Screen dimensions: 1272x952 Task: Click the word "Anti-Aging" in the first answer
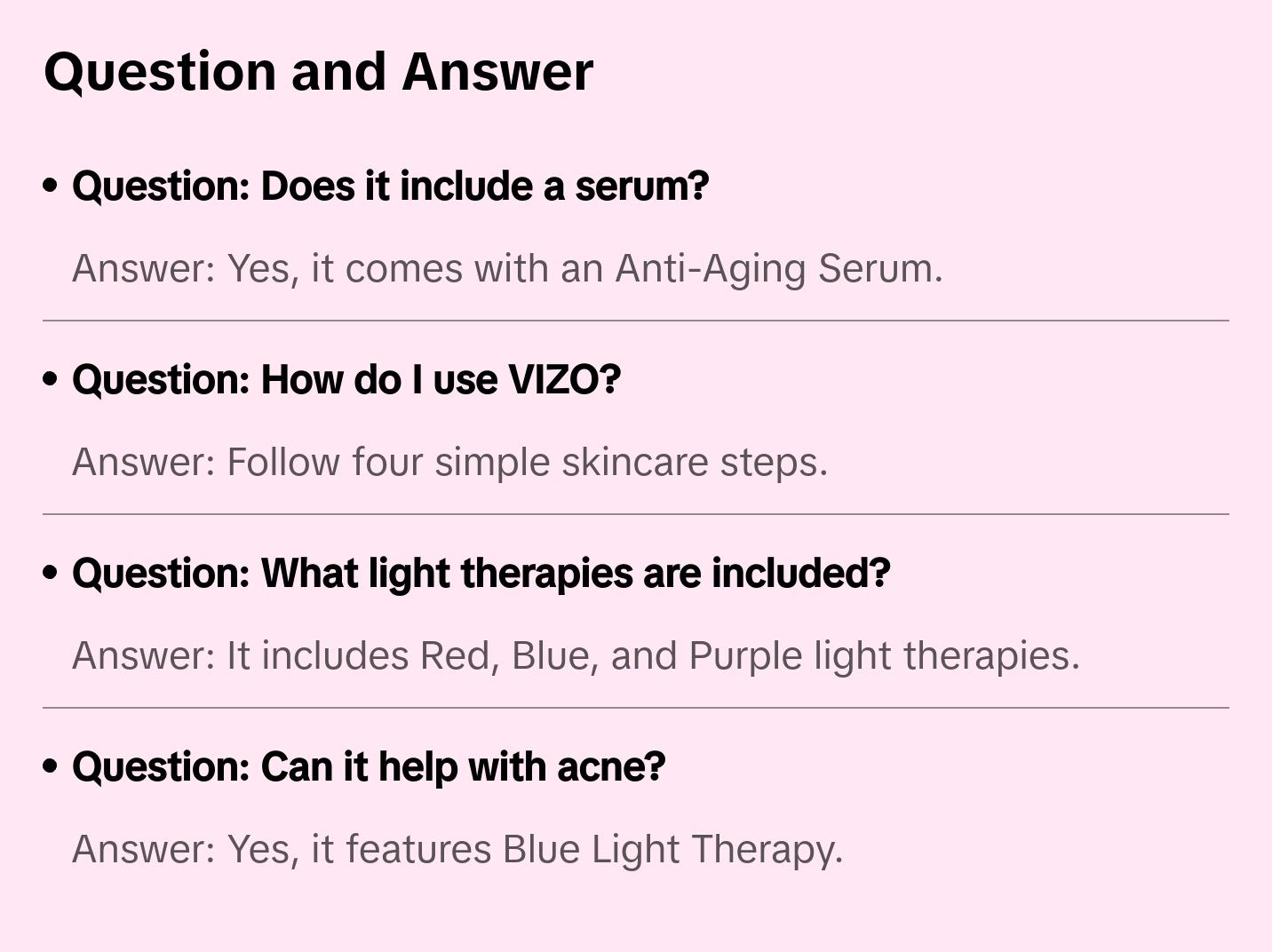tap(711, 268)
